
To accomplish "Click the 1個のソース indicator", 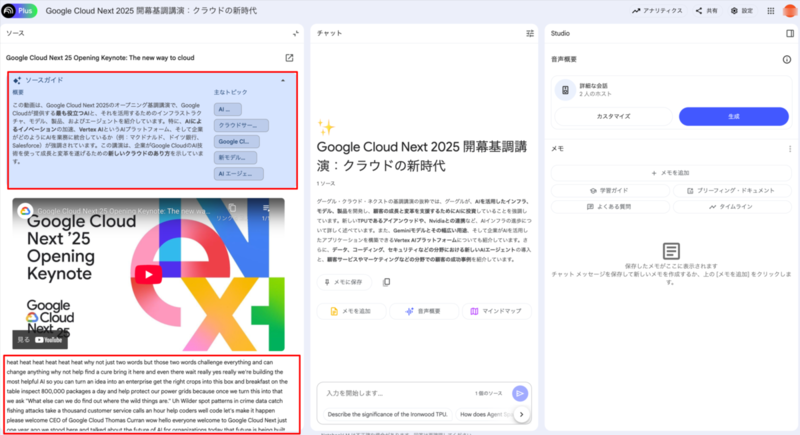I will 488,393.
